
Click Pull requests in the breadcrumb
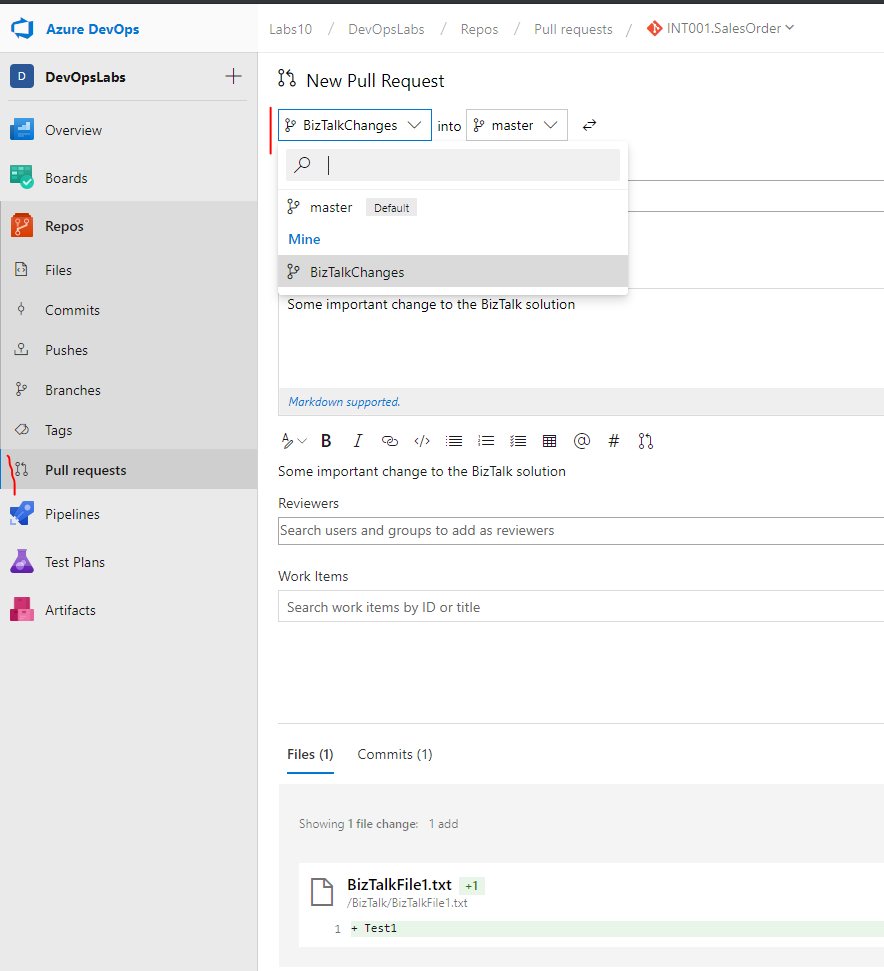pos(573,29)
